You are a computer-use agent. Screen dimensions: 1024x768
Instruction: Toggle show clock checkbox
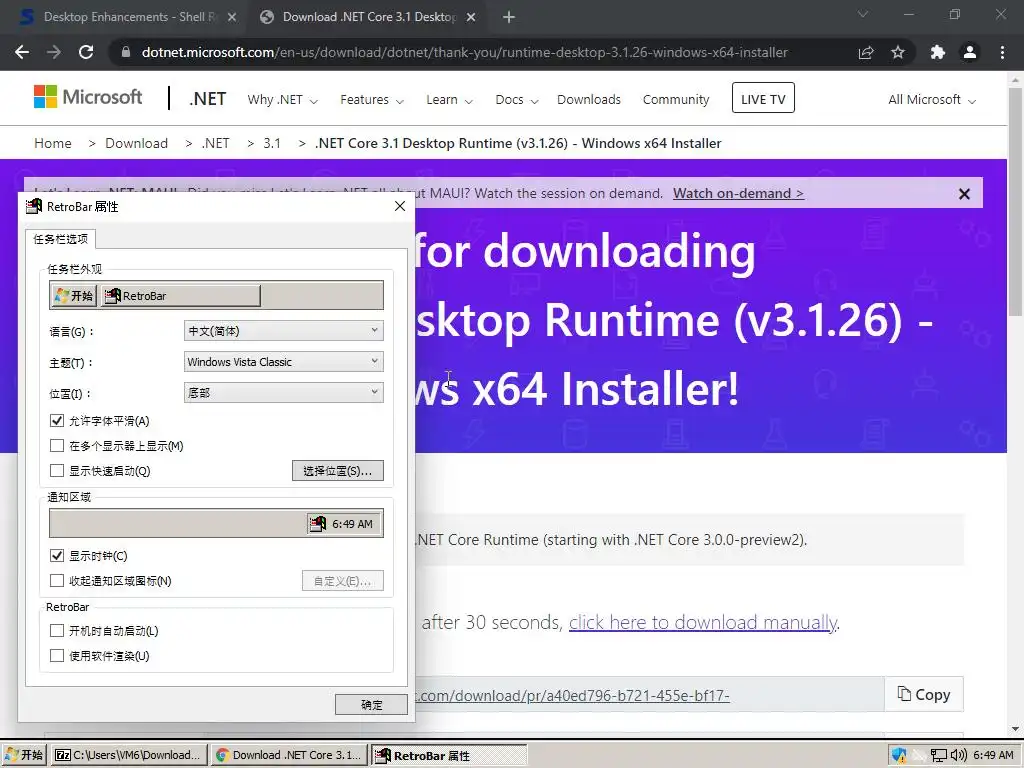57,556
